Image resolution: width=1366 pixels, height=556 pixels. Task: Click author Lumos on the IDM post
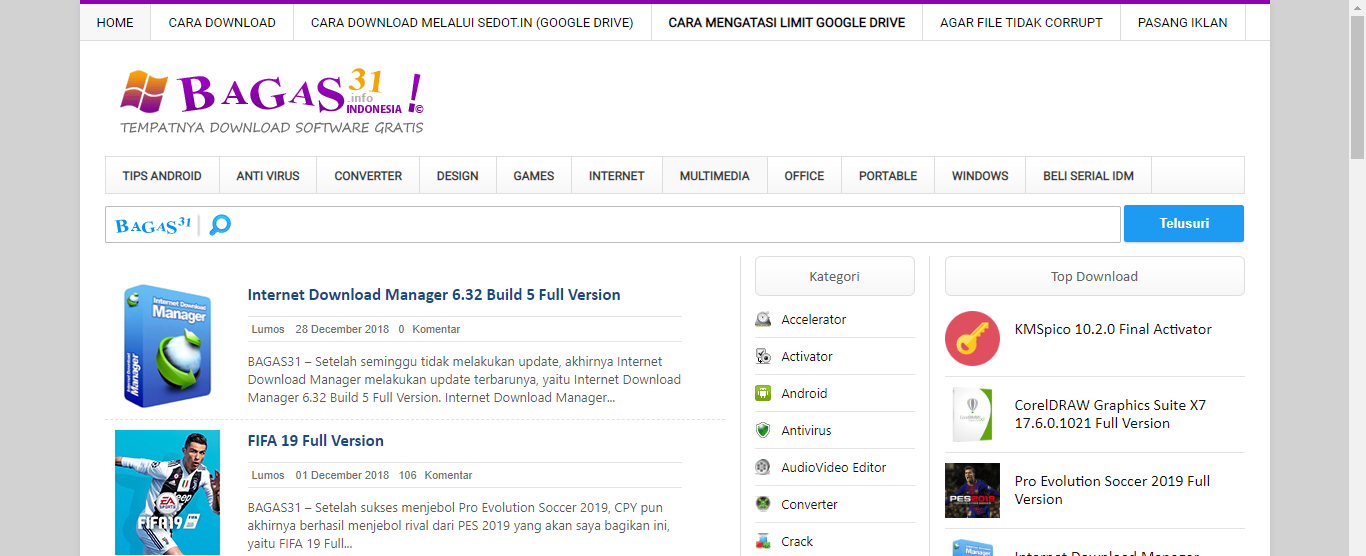[268, 329]
